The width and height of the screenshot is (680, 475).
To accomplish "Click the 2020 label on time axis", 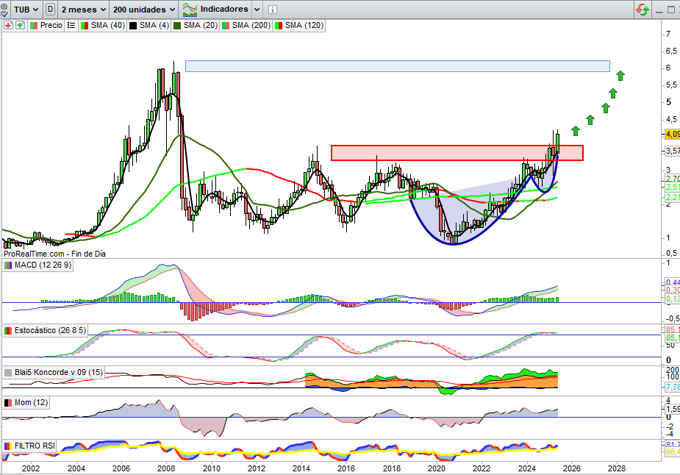I will (437, 468).
